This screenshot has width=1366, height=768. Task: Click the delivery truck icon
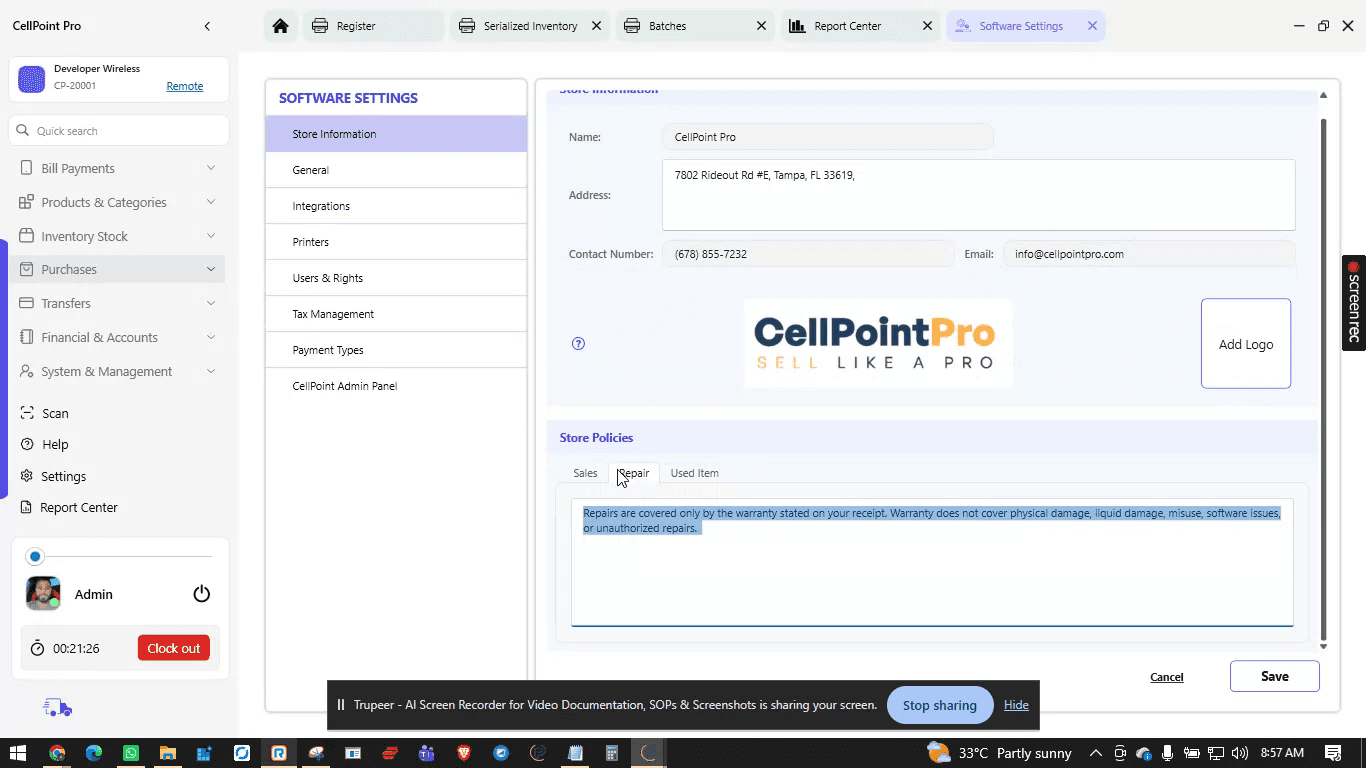[58, 708]
